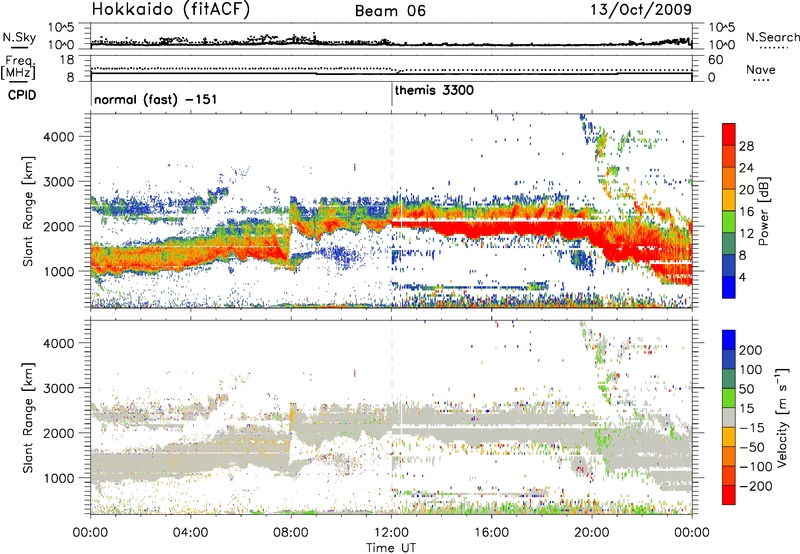Screen dimensions: 800x554
Task: Click the "Nave" legend label
Action: [761, 70]
